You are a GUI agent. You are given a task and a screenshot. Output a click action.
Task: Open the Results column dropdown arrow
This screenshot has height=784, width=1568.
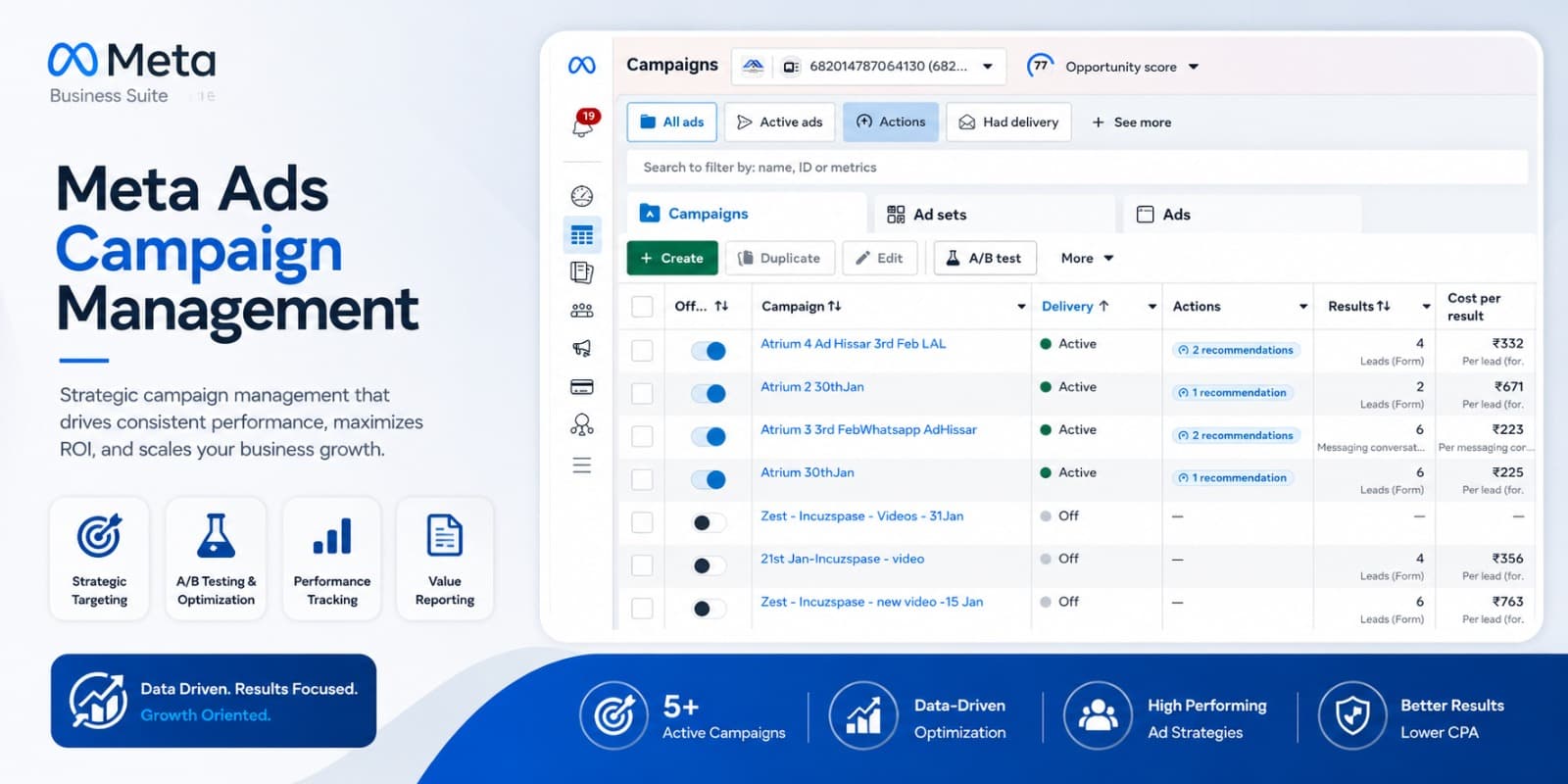[x=1426, y=307]
